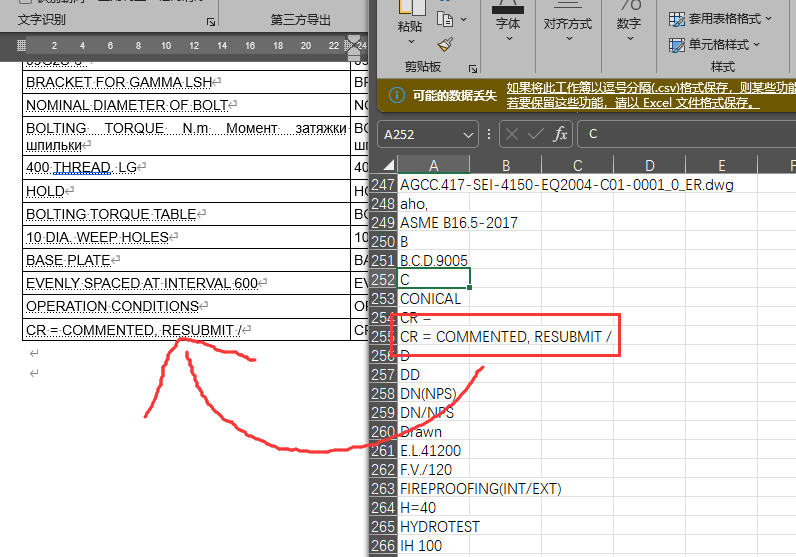The image size is (796, 557).
Task: Click the ruler left margin marker in Word
Action: coord(21,46)
